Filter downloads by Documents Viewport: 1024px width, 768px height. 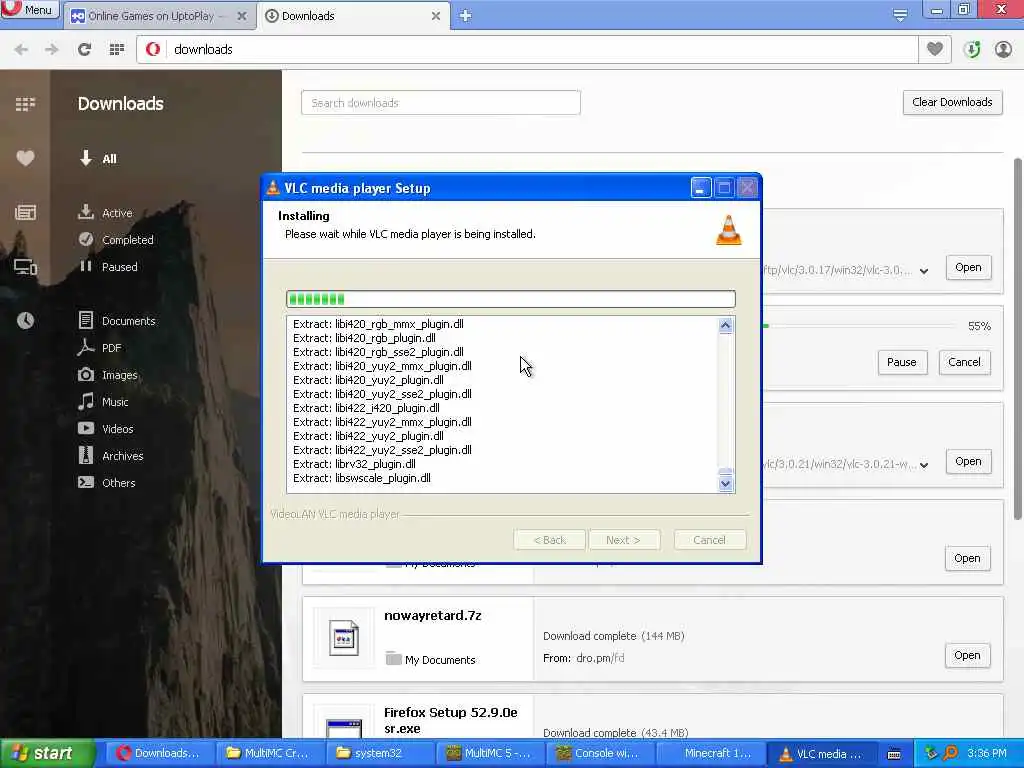(x=117, y=321)
